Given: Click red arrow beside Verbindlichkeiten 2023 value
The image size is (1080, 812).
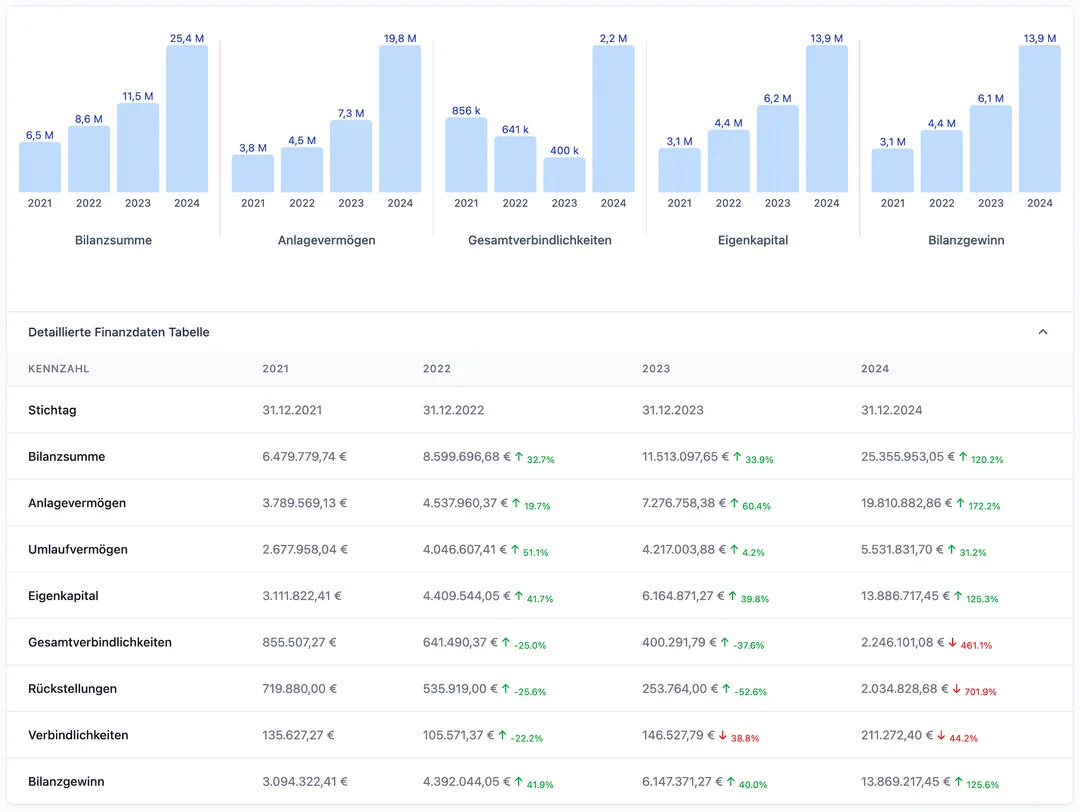Looking at the screenshot, I should pos(723,735).
